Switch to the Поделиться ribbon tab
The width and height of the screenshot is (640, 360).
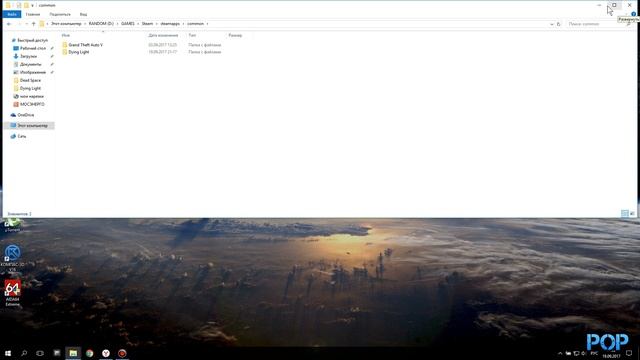60,14
